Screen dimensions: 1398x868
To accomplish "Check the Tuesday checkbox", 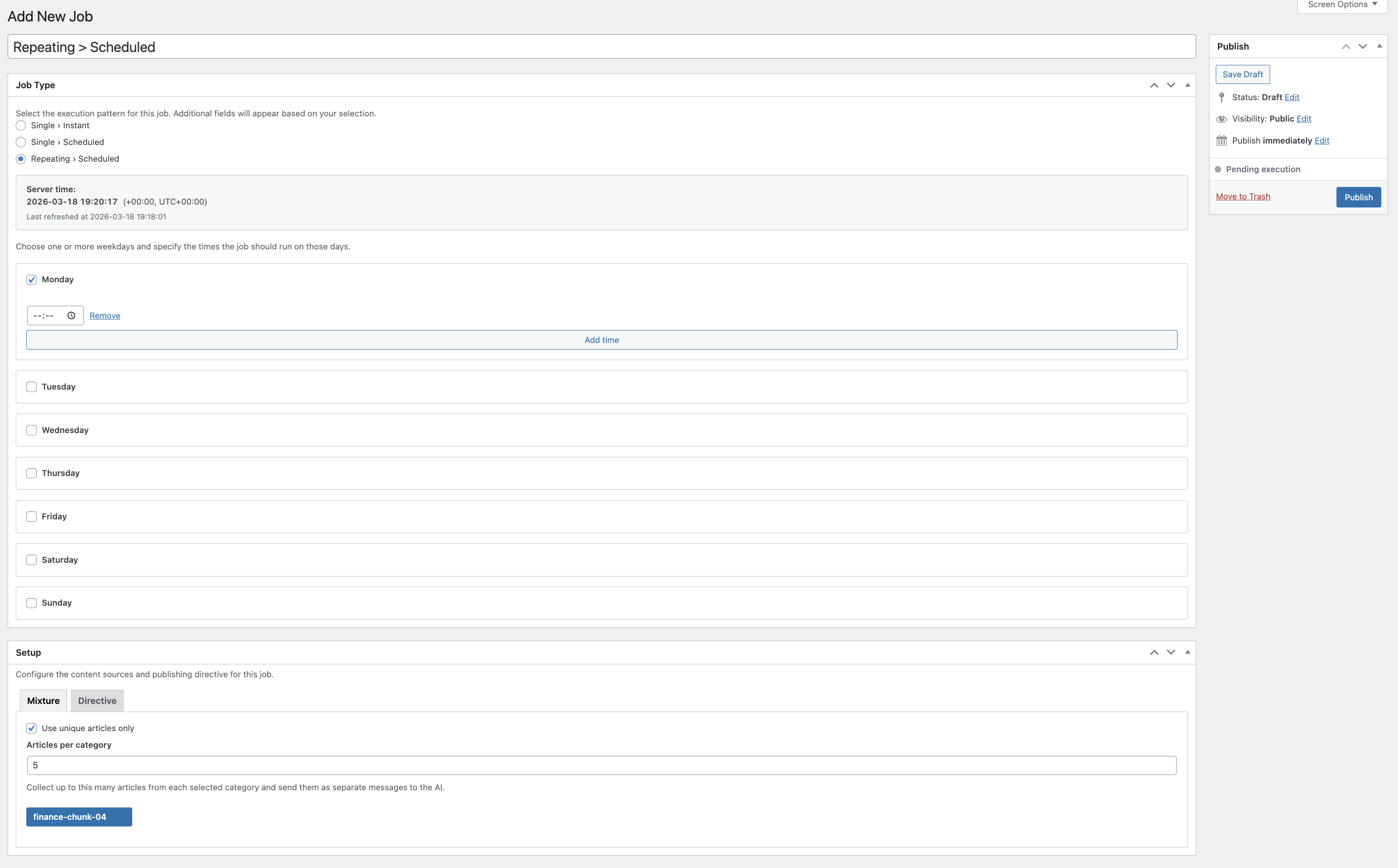I will click(x=31, y=386).
